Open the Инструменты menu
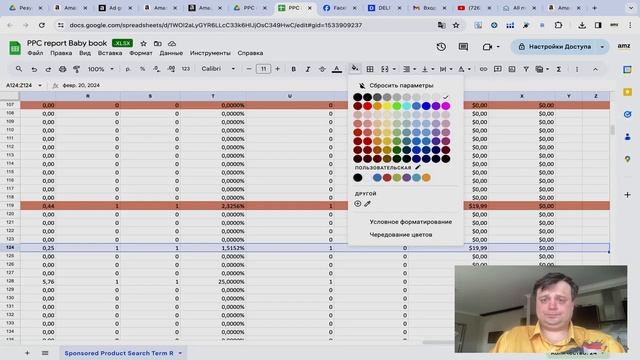Image resolution: width=640 pixels, height=360 pixels. pyautogui.click(x=210, y=53)
